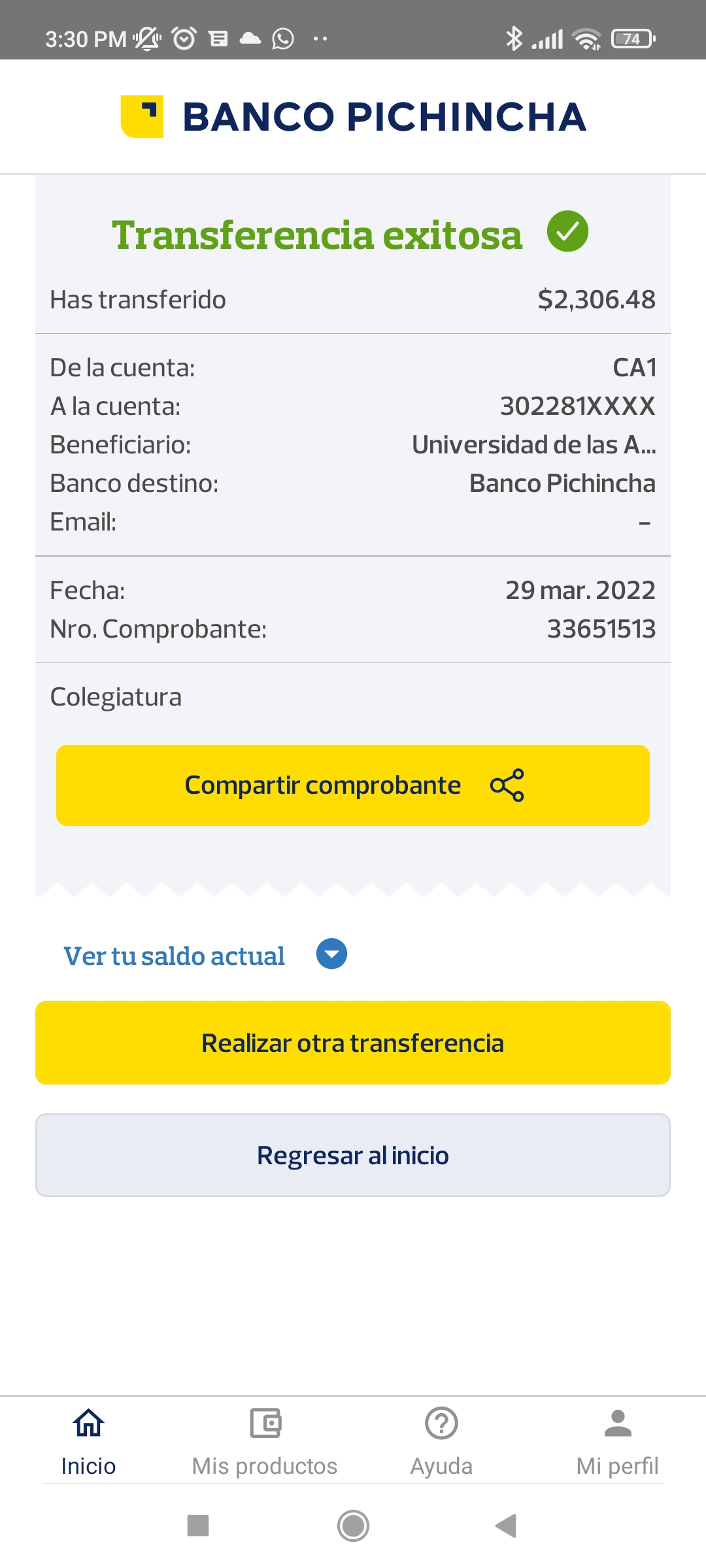Tap the battery indicator in status bar
706x1568 pixels.
(x=633, y=39)
